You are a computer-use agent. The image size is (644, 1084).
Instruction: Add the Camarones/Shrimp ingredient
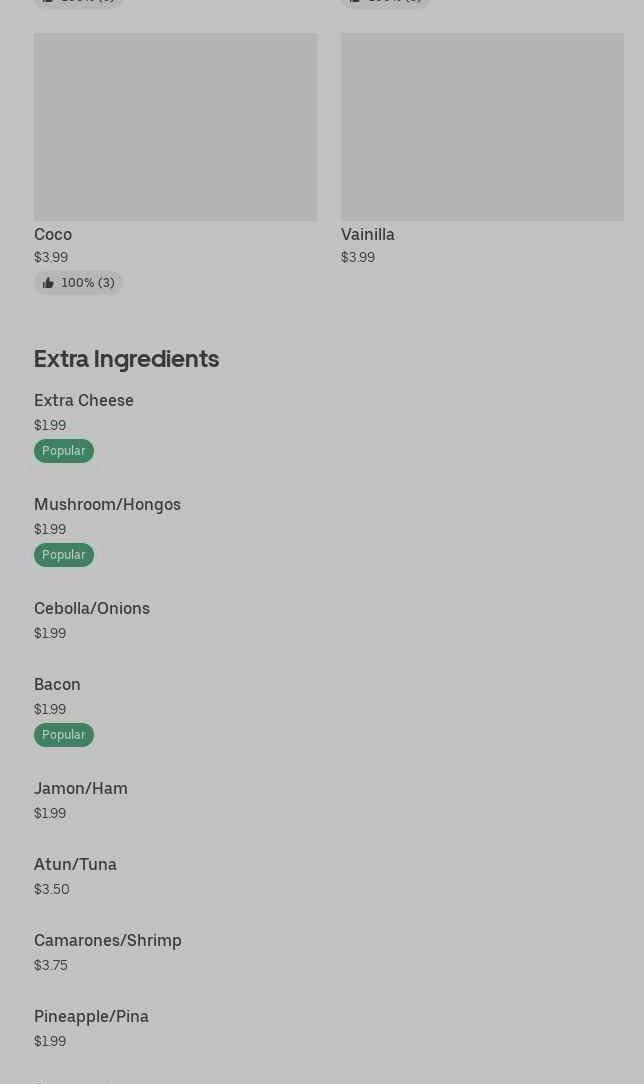click(x=108, y=940)
